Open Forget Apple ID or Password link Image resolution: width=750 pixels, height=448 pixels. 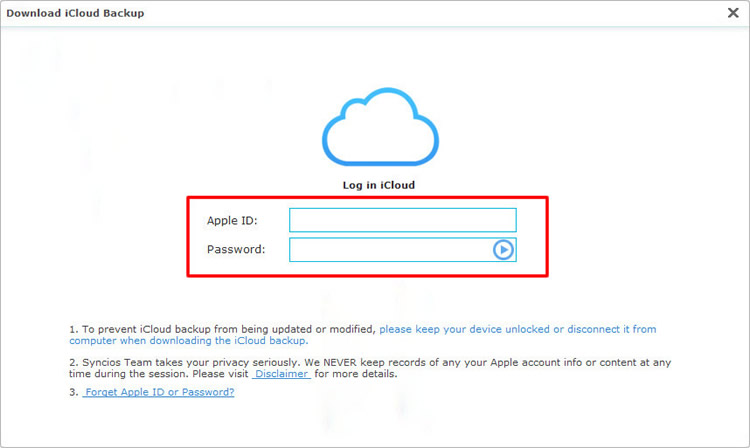point(158,392)
